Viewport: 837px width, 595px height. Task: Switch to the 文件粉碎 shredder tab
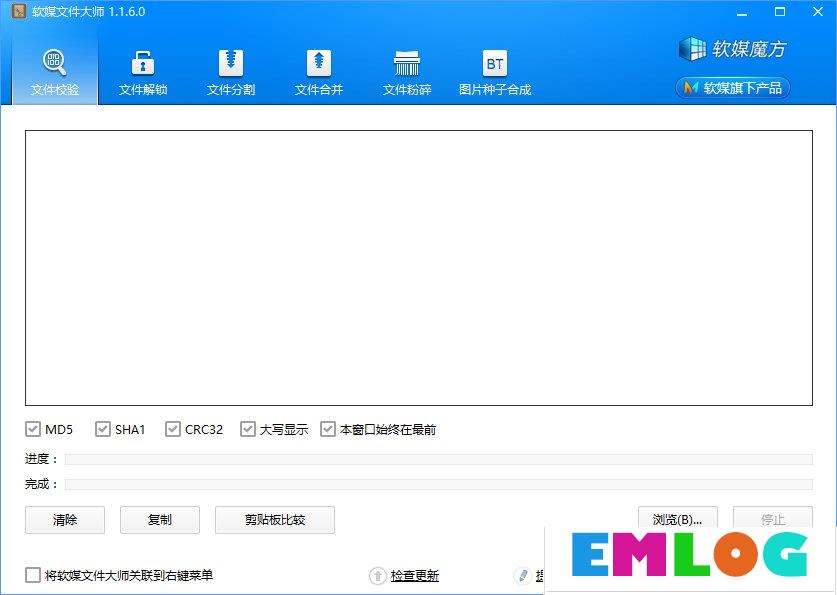pos(406,70)
